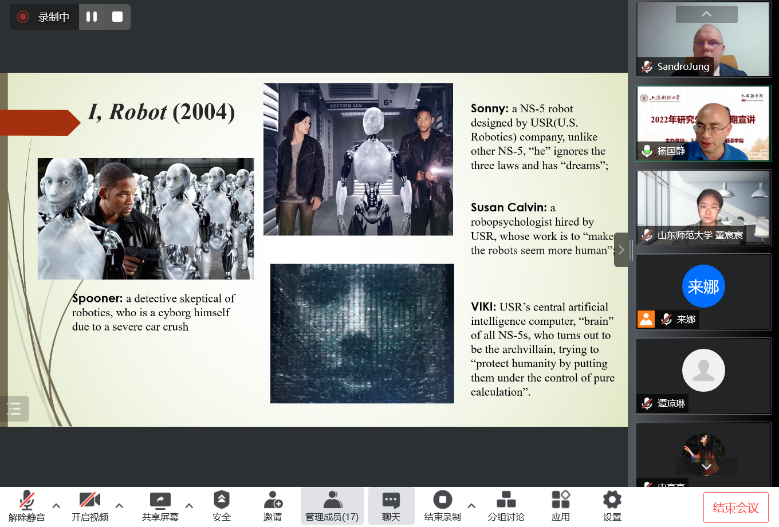Expand video options arrow beside camera
Screen dimensions: 779x527
pyautogui.click(x=119, y=504)
